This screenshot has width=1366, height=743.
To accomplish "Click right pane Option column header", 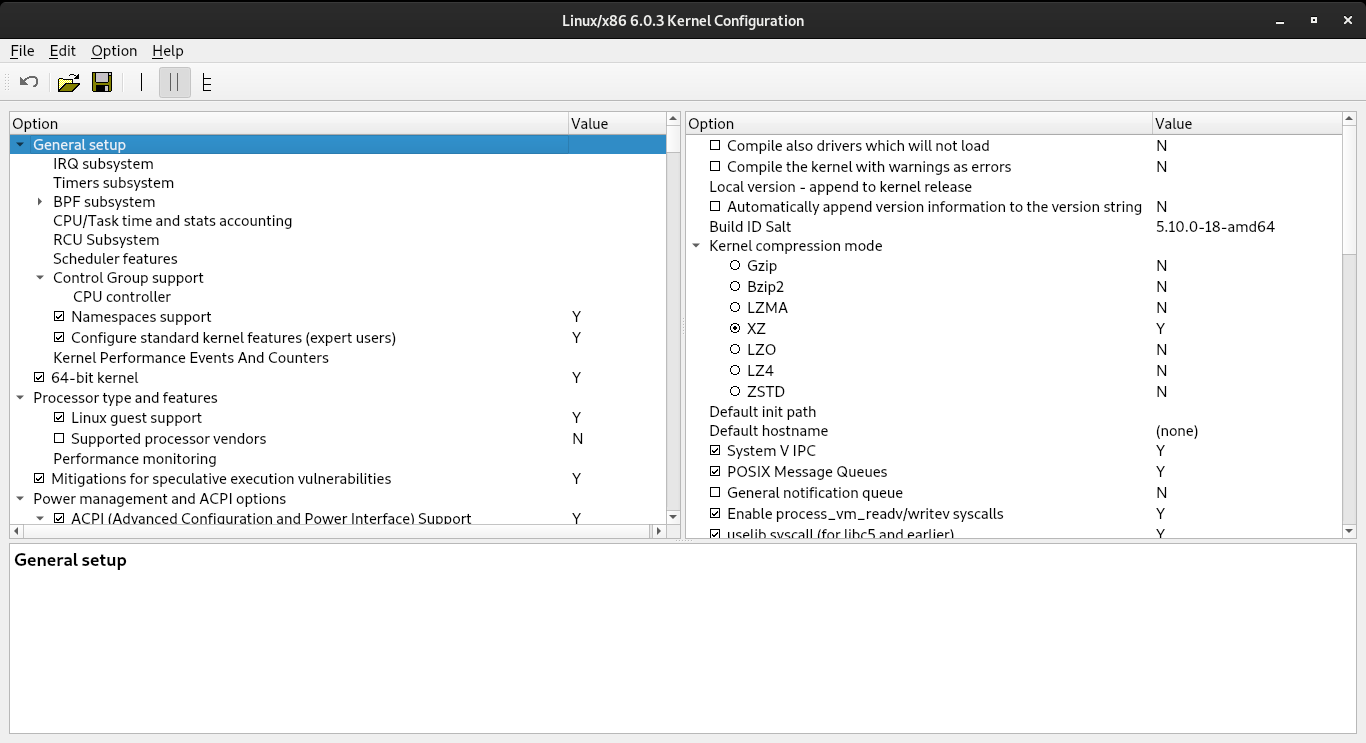I will [919, 124].
